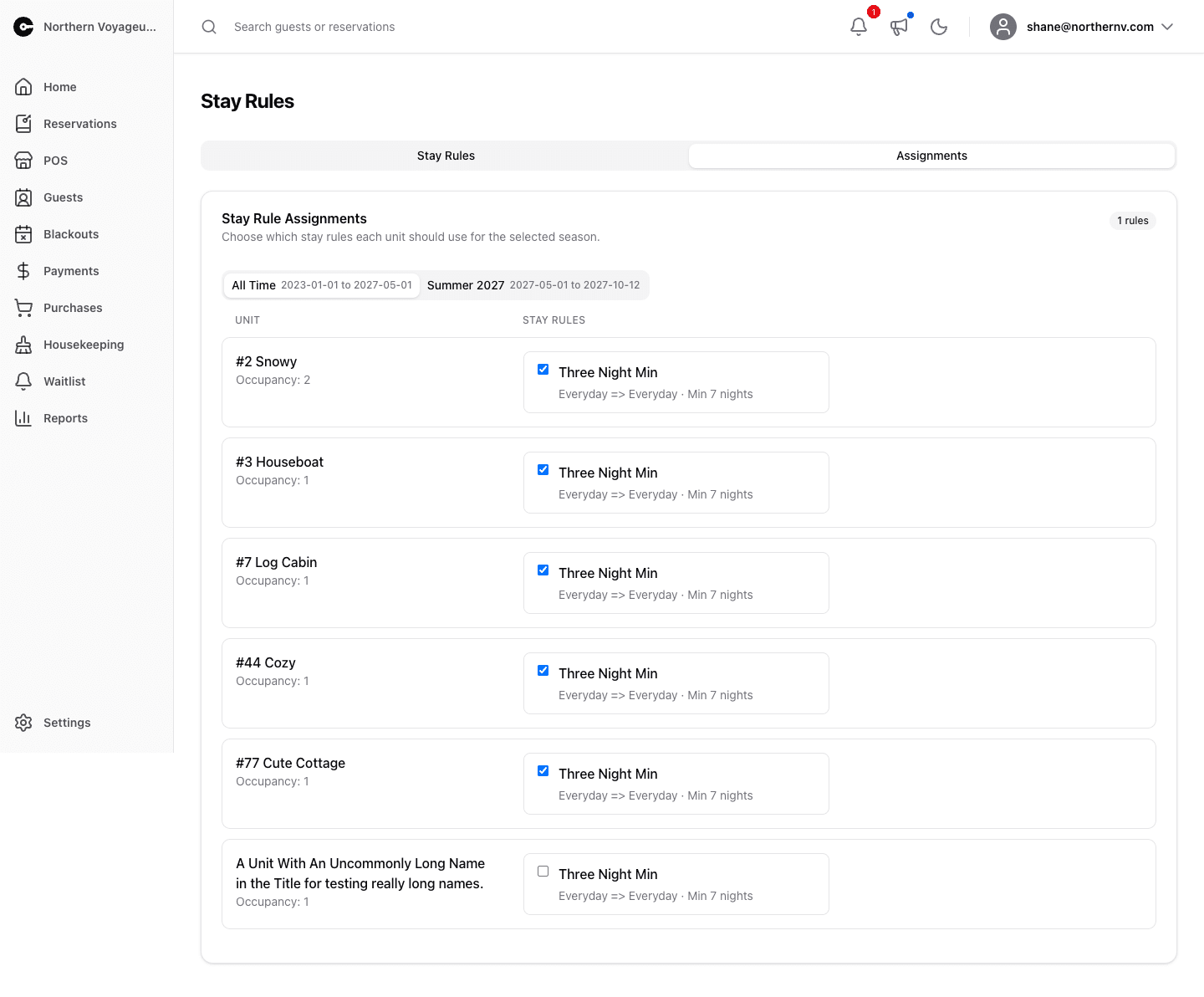Select the All Time season tab
Viewport: 1204px width, 997px height.
coord(322,285)
